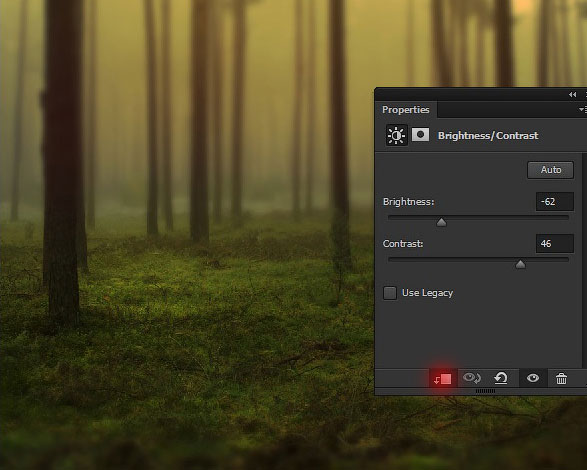Click the Auto button

point(551,170)
